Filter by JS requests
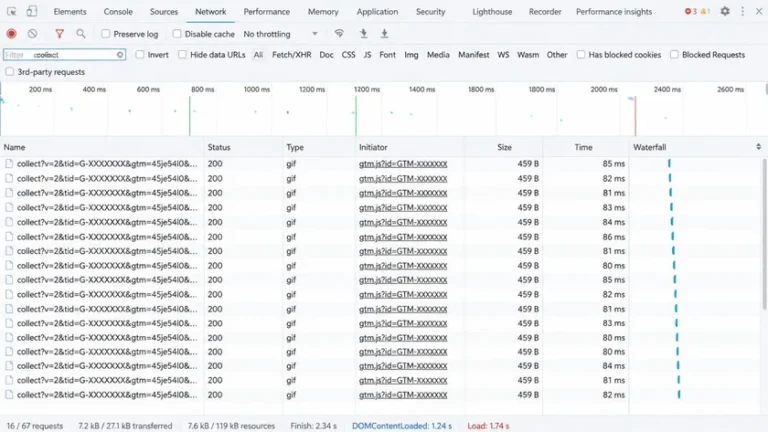 (367, 55)
